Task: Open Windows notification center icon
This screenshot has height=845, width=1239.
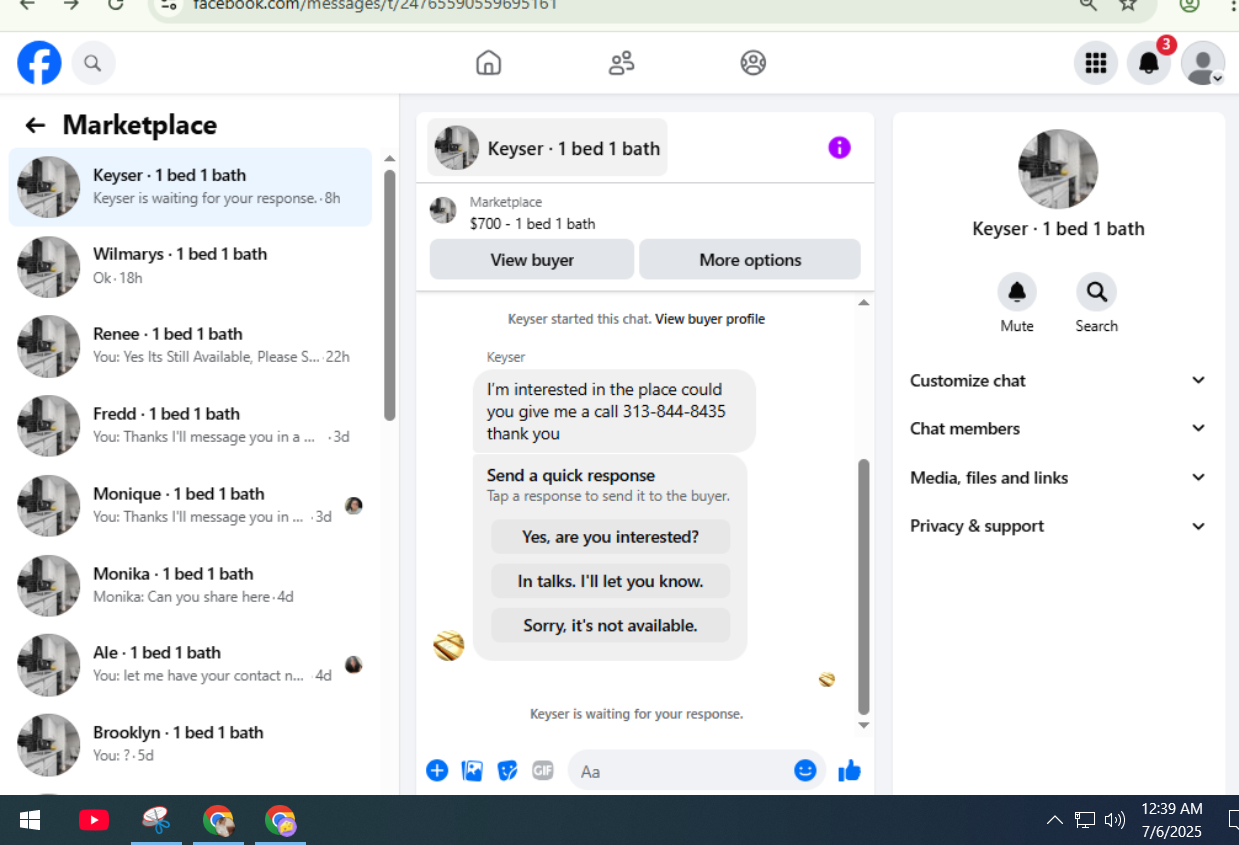Action: [1233, 820]
